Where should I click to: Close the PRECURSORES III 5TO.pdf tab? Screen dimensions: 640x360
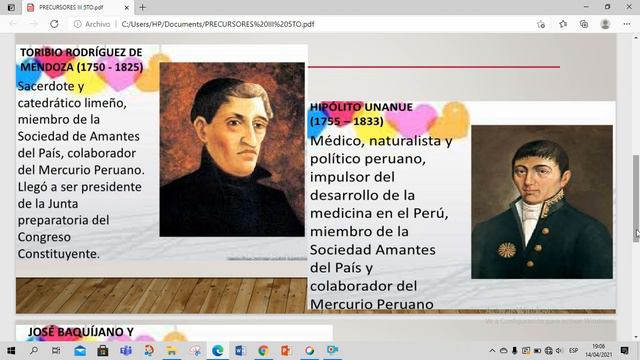pyautogui.click(x=127, y=7)
